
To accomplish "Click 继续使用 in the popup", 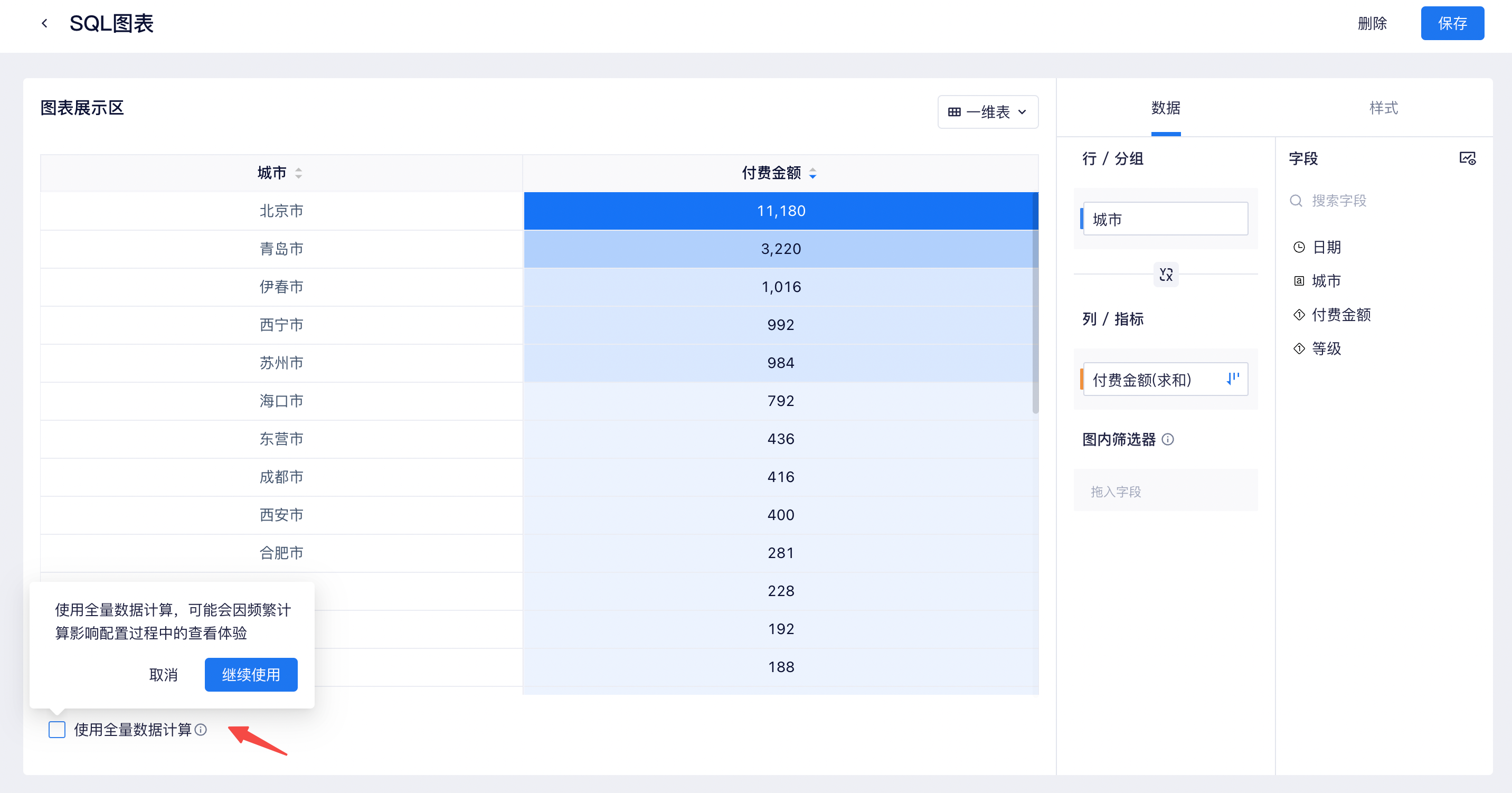I will click(251, 674).
